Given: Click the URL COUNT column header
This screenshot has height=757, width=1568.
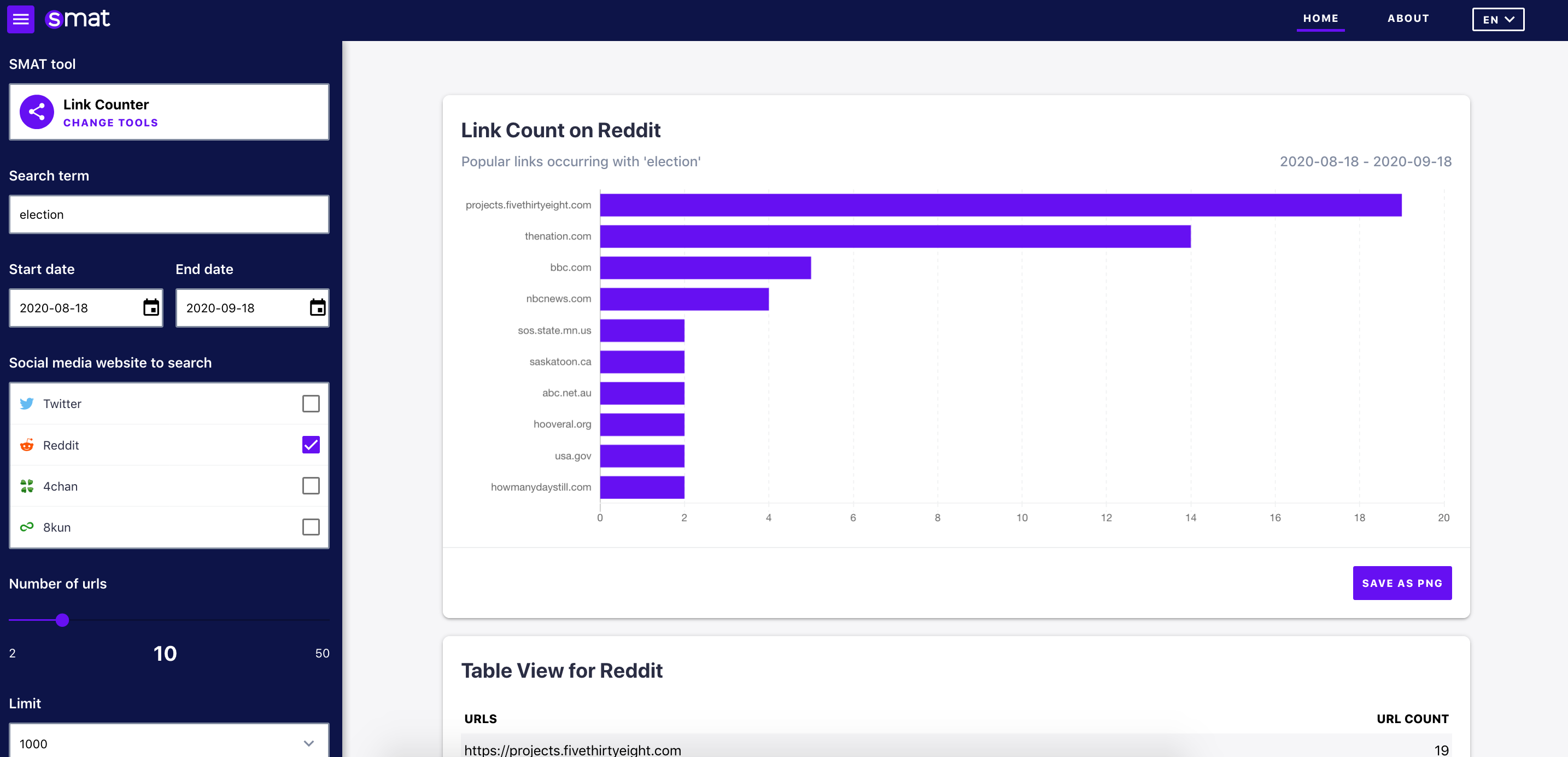Looking at the screenshot, I should [x=1412, y=719].
